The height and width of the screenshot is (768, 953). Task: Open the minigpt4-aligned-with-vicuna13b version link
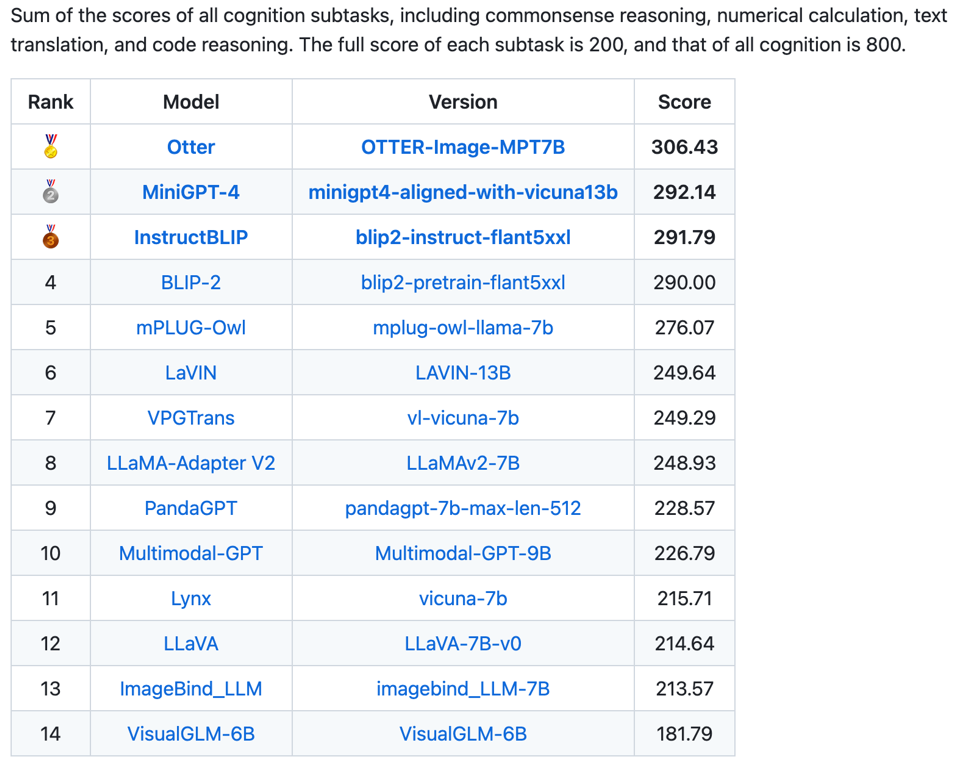[463, 192]
